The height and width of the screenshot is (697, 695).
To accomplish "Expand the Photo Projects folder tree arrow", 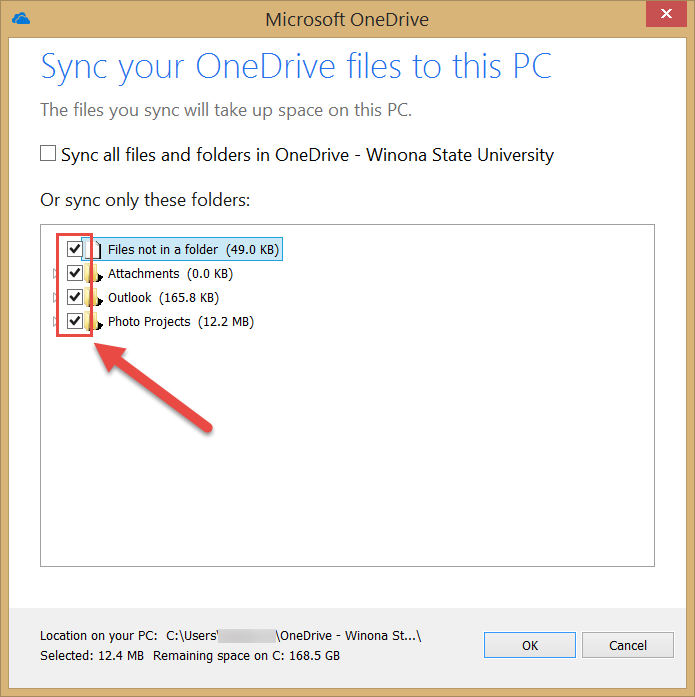I will [55, 321].
